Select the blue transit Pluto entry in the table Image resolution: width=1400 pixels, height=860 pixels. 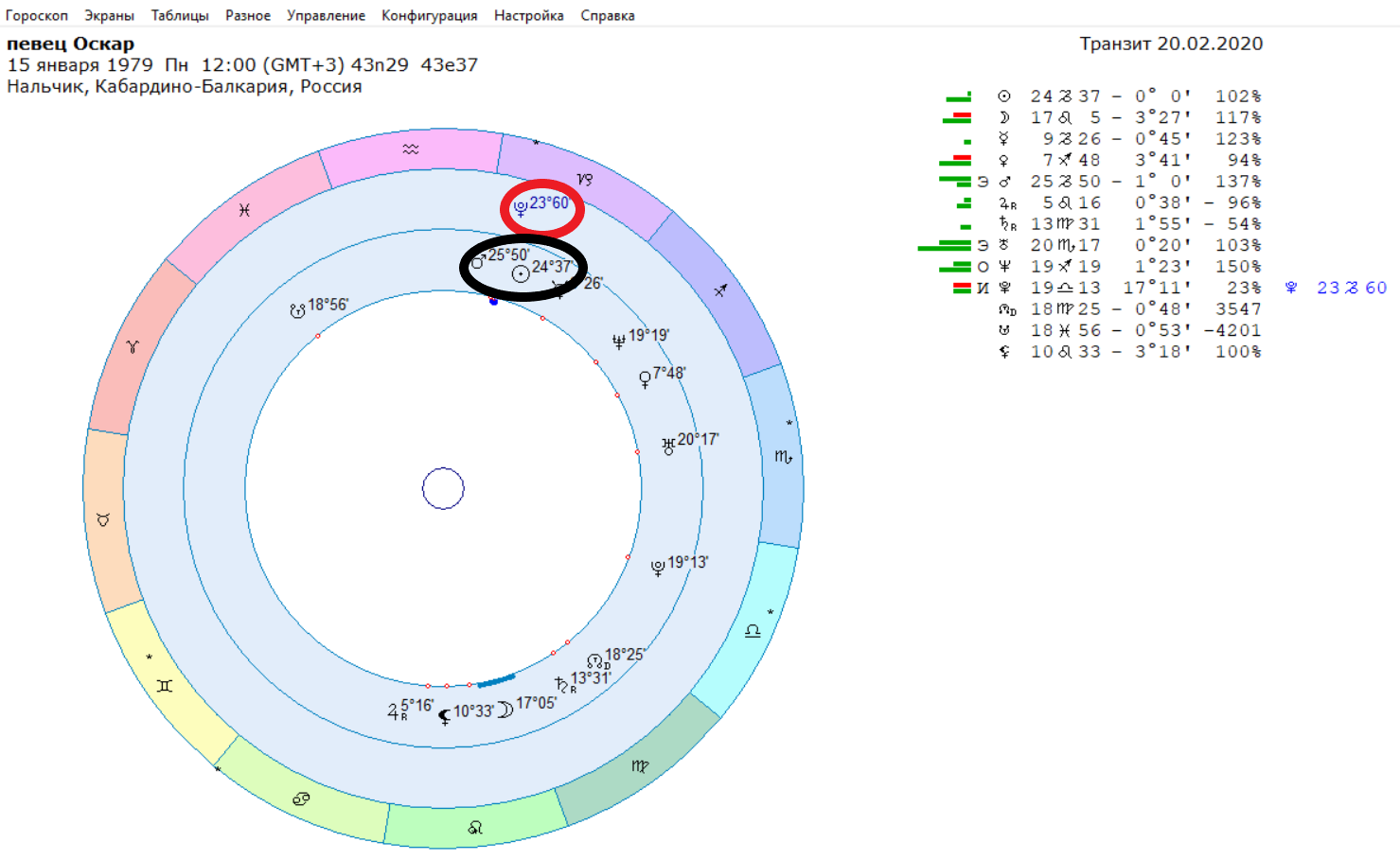tap(1336, 288)
